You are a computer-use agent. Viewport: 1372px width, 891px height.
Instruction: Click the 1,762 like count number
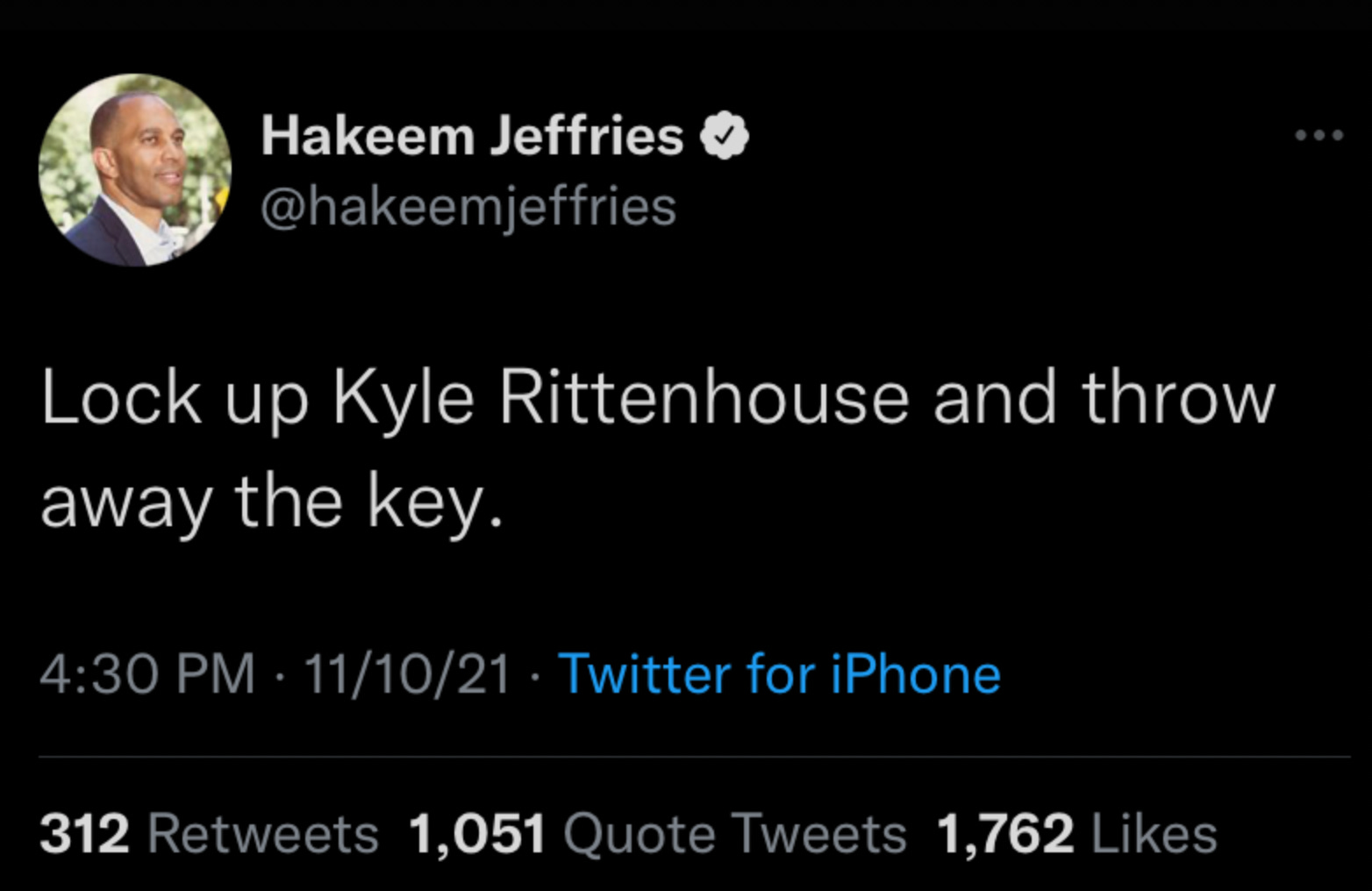(1005, 833)
